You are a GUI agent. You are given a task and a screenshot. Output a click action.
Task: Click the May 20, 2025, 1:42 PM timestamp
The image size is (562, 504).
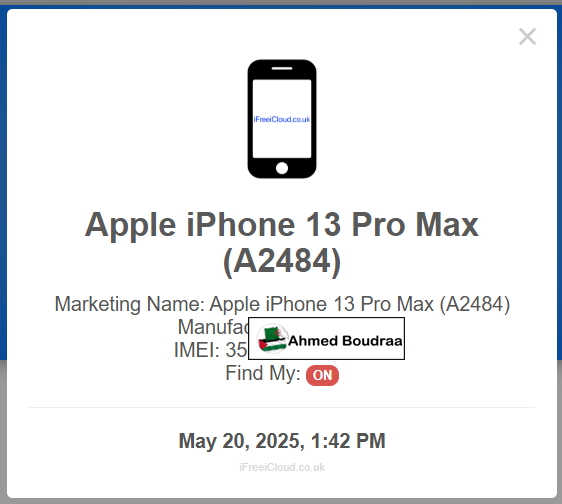pyautogui.click(x=282, y=441)
